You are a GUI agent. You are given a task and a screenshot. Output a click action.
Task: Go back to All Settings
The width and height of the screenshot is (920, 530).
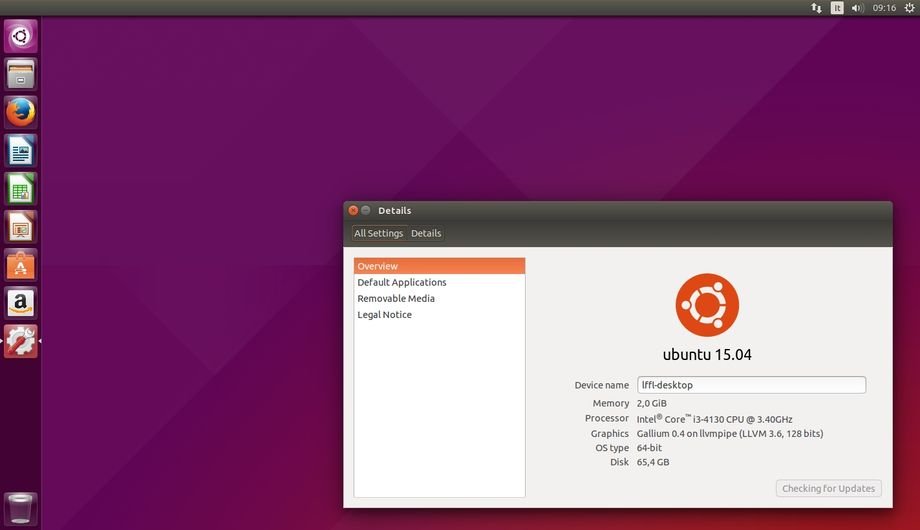coord(379,234)
